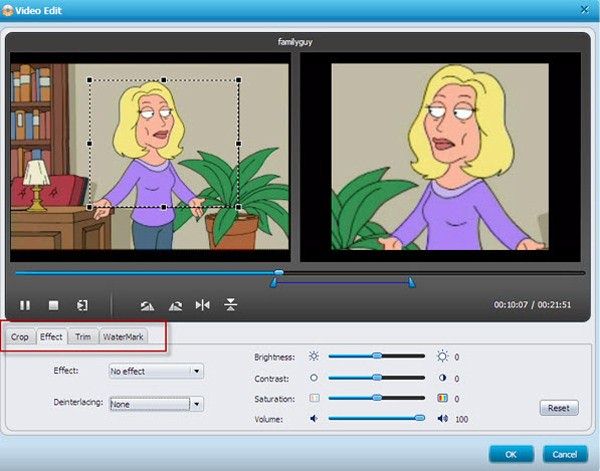
Task: Click the 'Volume:' label
Action: tap(269, 419)
